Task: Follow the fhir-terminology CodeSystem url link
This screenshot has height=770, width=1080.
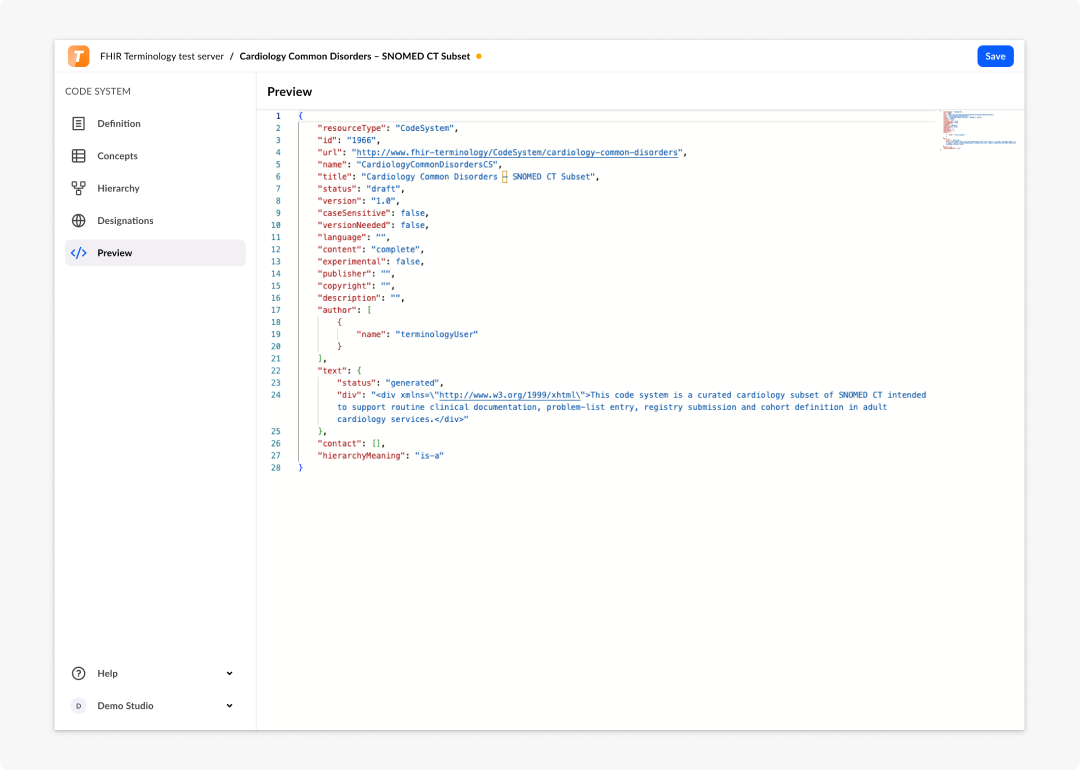Action: pyautogui.click(x=517, y=152)
